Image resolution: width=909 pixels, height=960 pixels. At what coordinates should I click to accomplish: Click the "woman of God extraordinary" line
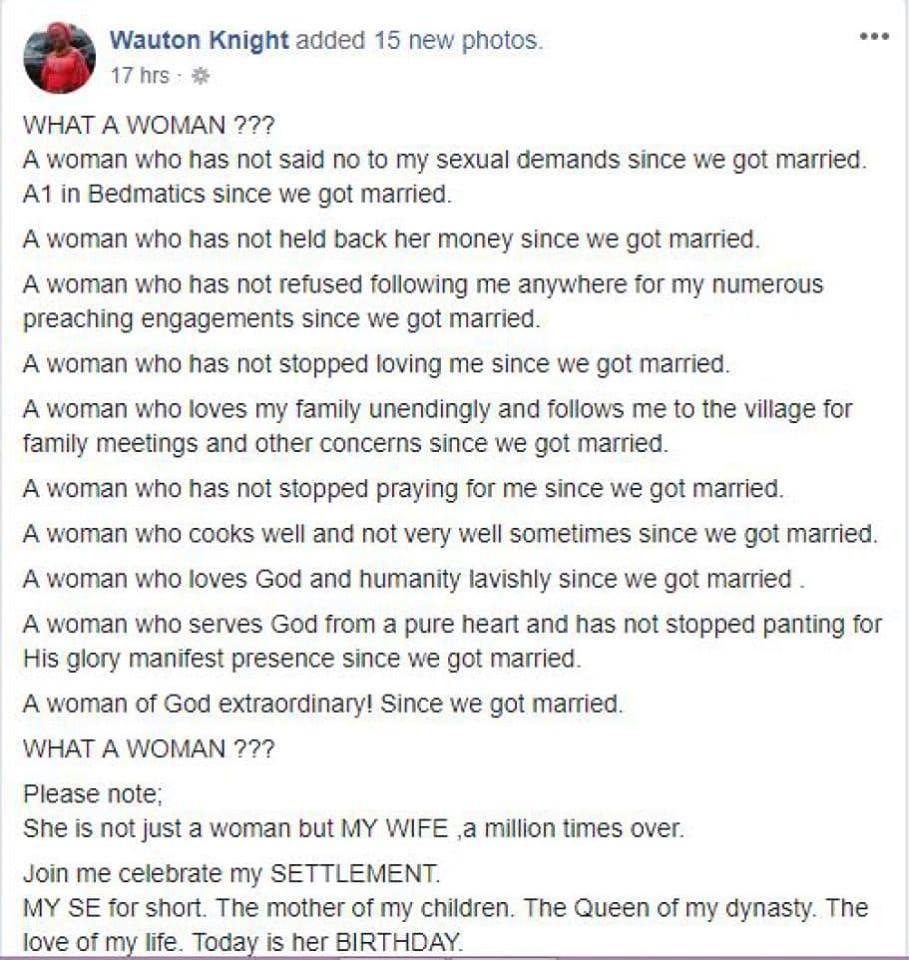(x=323, y=704)
